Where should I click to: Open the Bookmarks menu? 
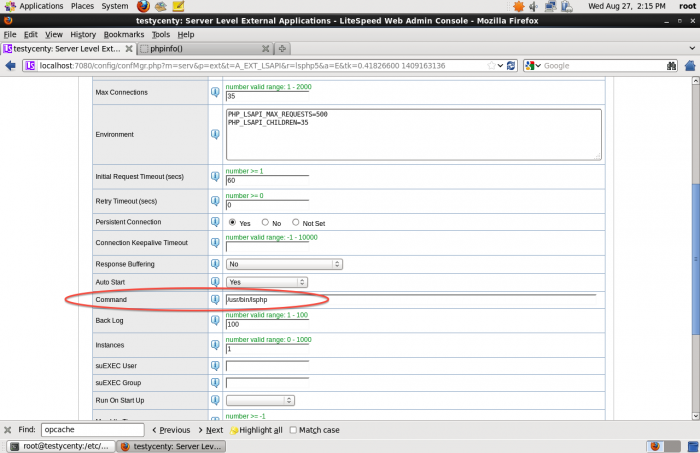pyautogui.click(x=124, y=34)
